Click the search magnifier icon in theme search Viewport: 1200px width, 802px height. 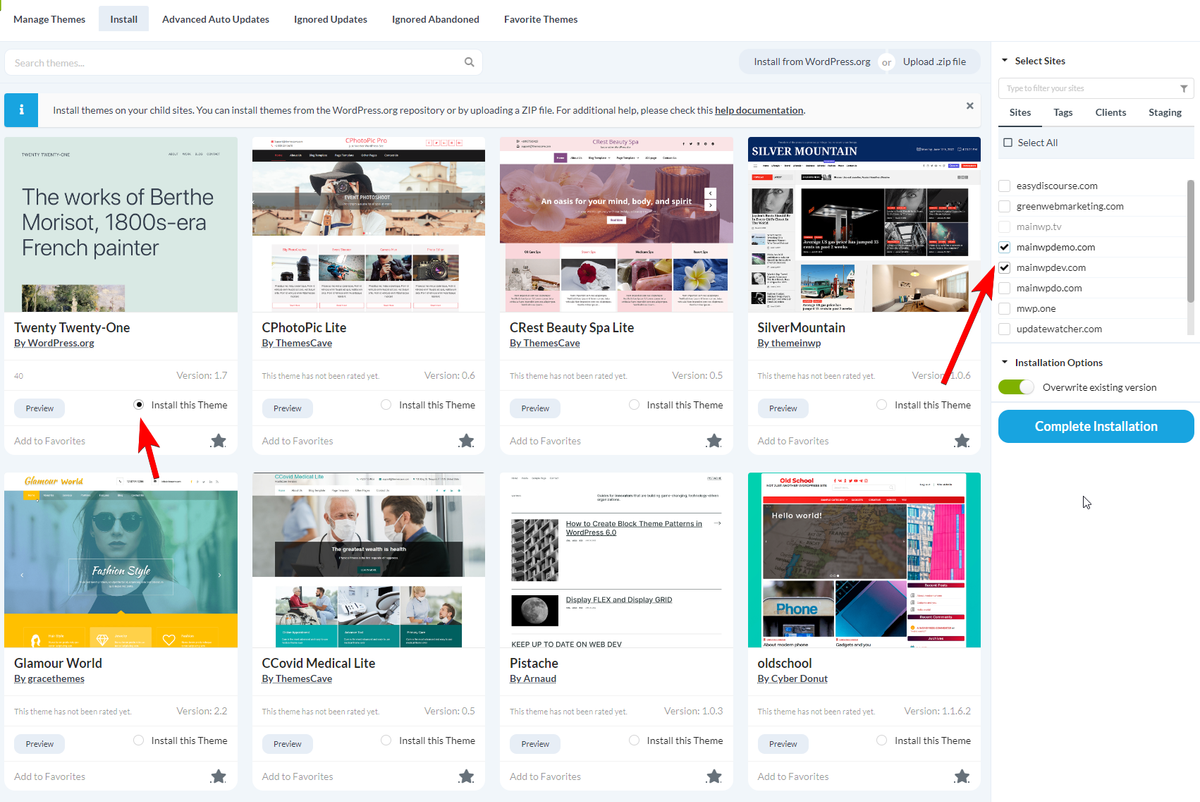[x=469, y=61]
